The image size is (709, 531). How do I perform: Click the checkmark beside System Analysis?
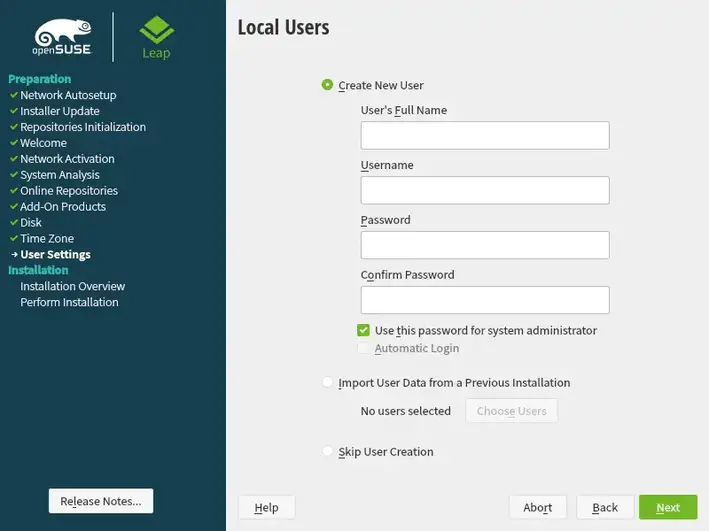point(14,175)
